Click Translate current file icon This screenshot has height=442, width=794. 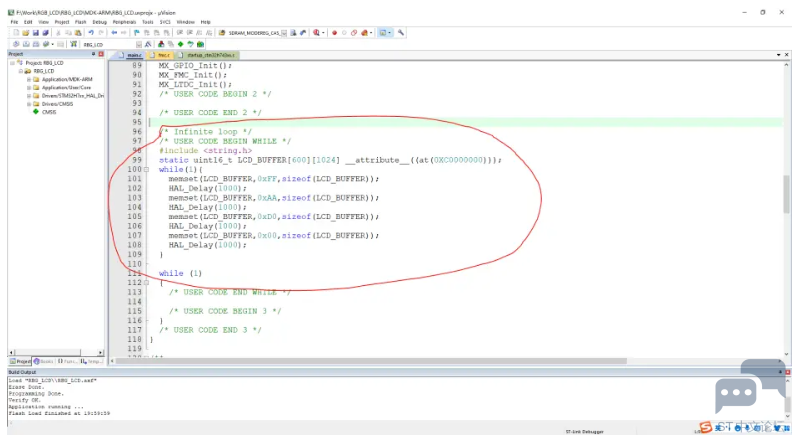pyautogui.click(x=16, y=45)
